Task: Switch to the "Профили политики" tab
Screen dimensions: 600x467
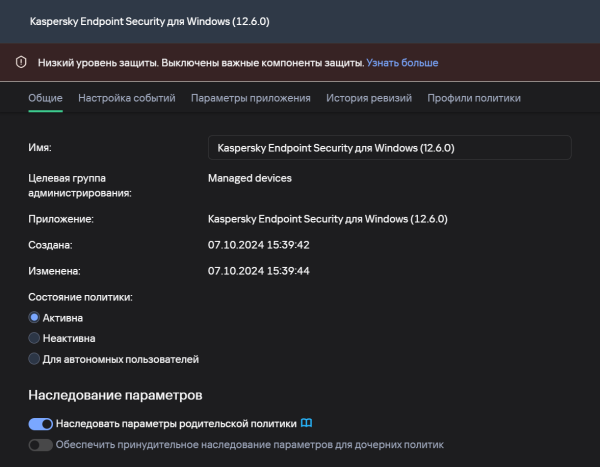Action: 474,98
